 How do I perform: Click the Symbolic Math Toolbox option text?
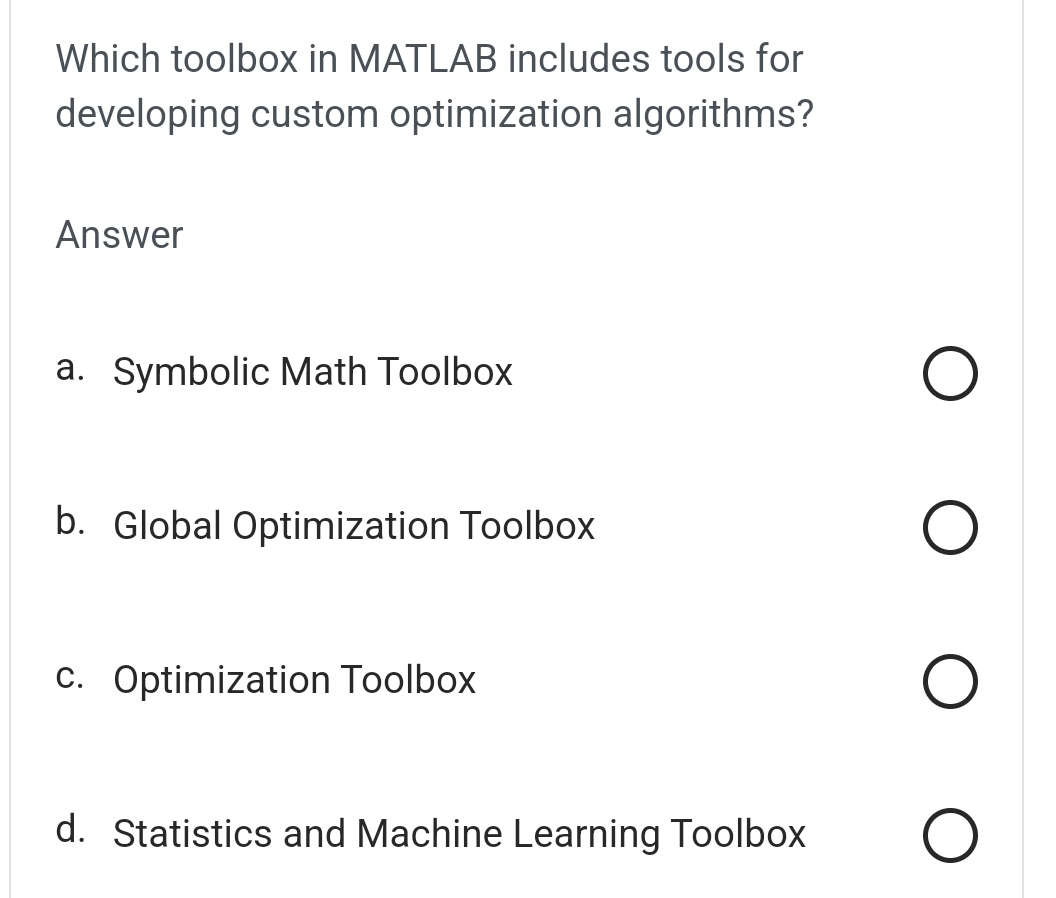click(313, 371)
